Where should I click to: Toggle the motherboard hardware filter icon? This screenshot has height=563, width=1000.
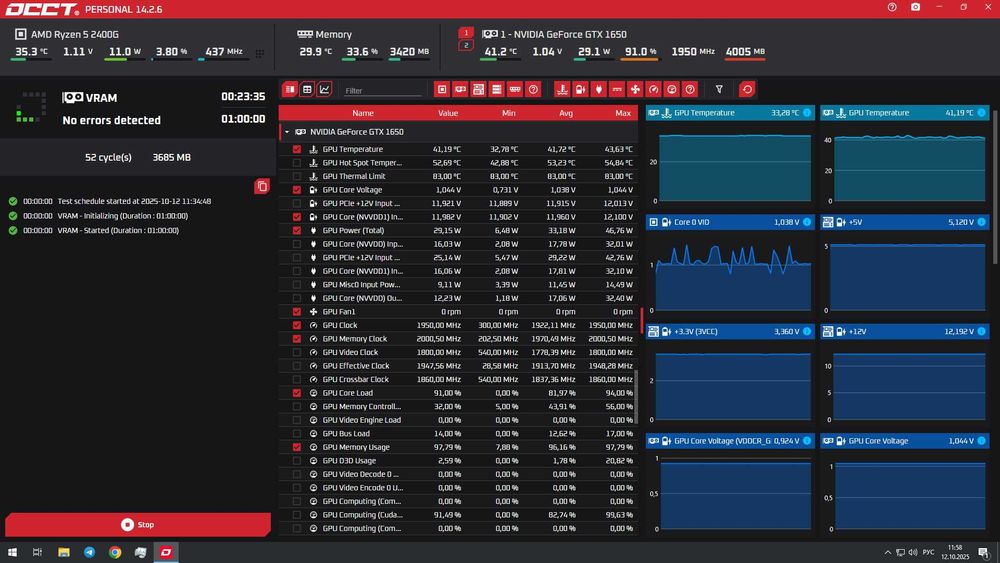478,89
